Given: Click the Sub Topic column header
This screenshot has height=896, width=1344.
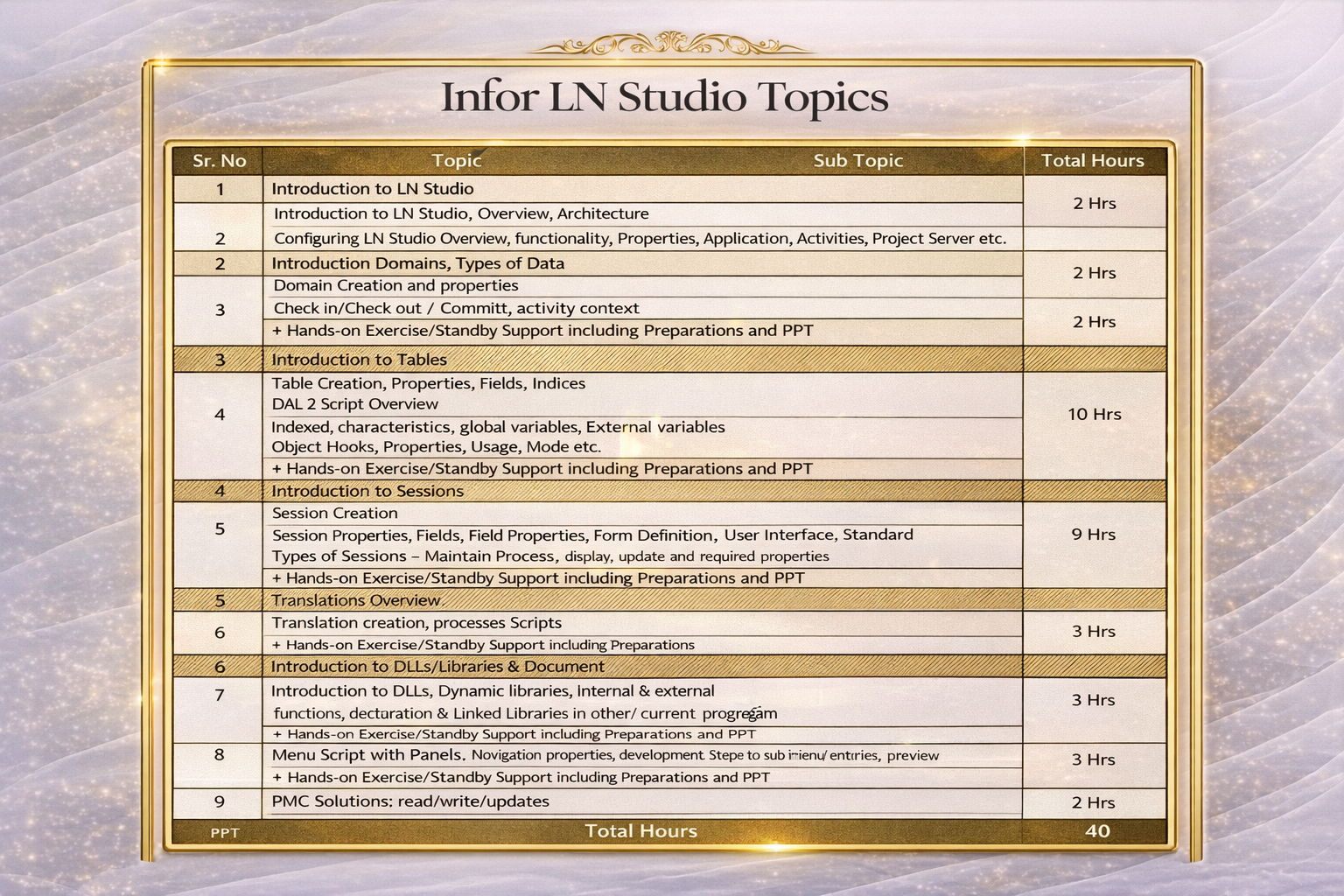Looking at the screenshot, I should point(857,161).
